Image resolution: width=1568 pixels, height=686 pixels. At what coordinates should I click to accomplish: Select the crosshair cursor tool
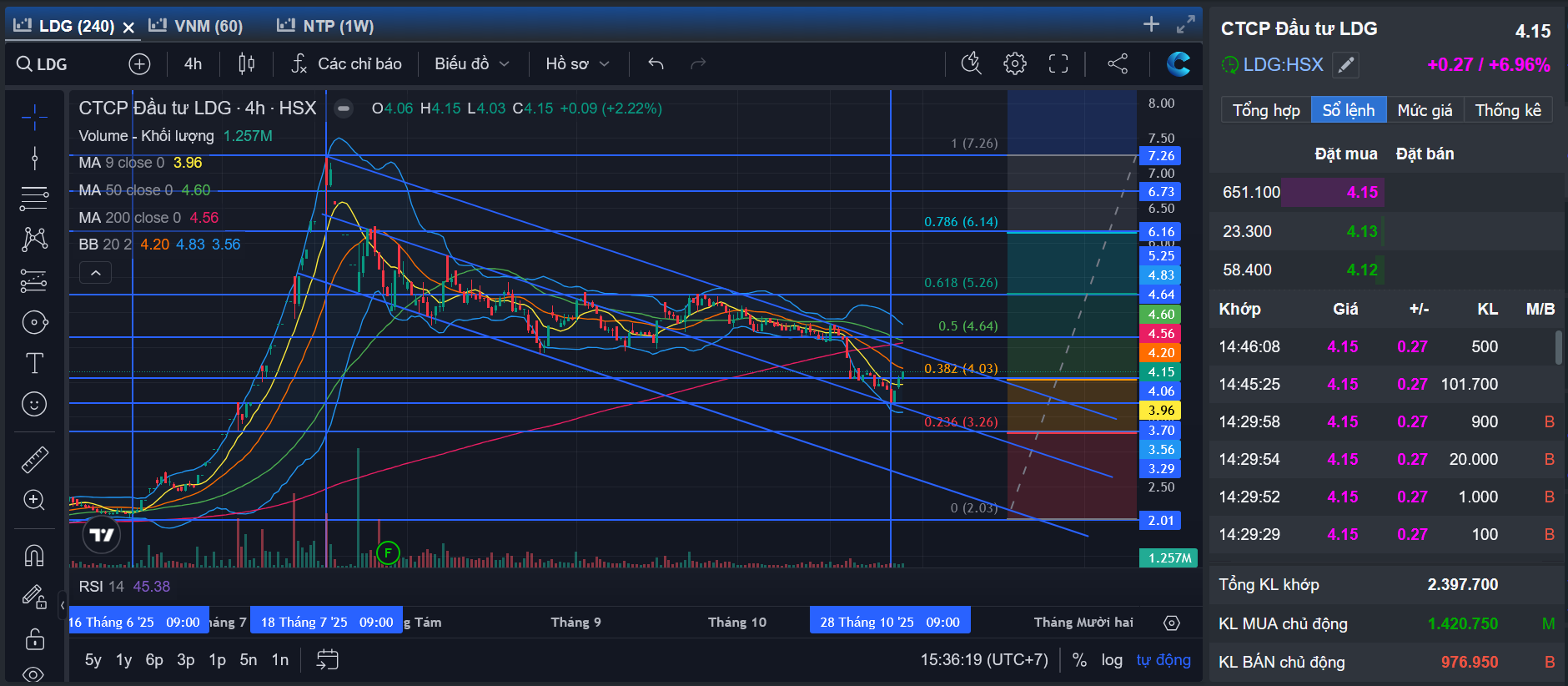pyautogui.click(x=34, y=117)
